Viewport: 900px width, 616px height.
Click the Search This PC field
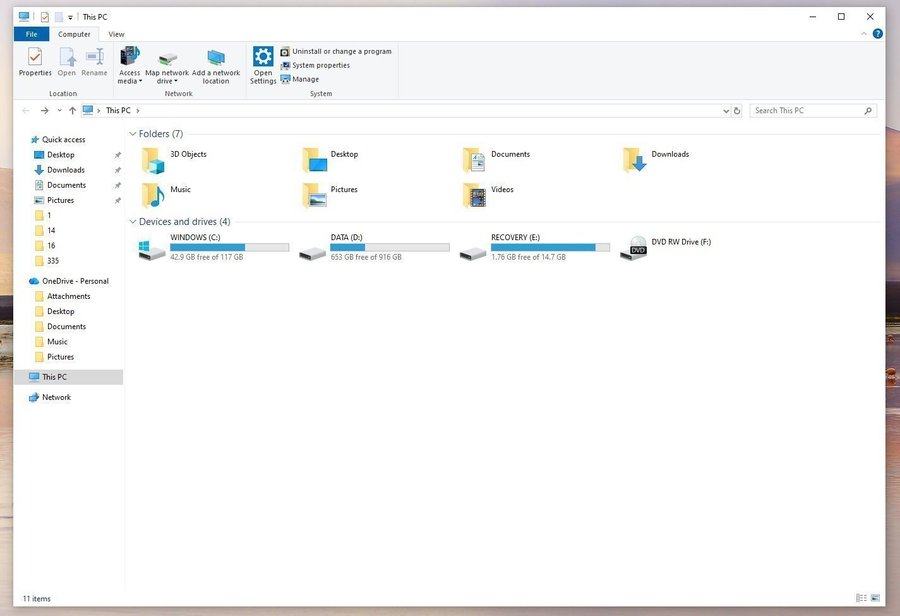(807, 111)
